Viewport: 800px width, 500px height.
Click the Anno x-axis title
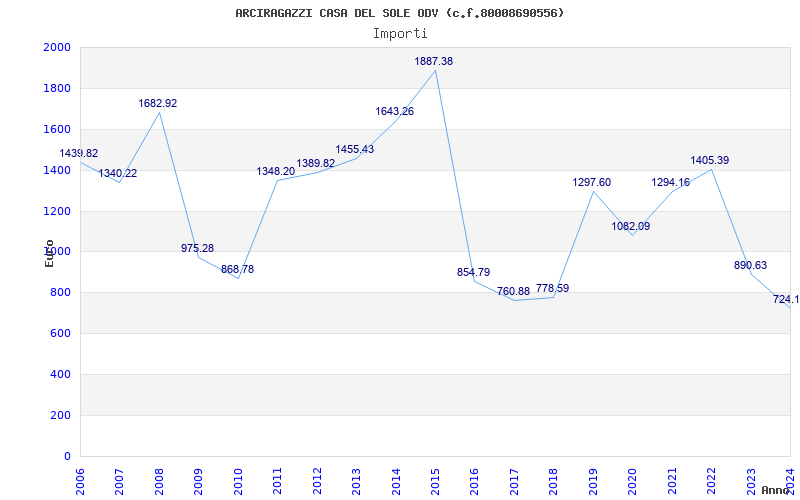[774, 490]
